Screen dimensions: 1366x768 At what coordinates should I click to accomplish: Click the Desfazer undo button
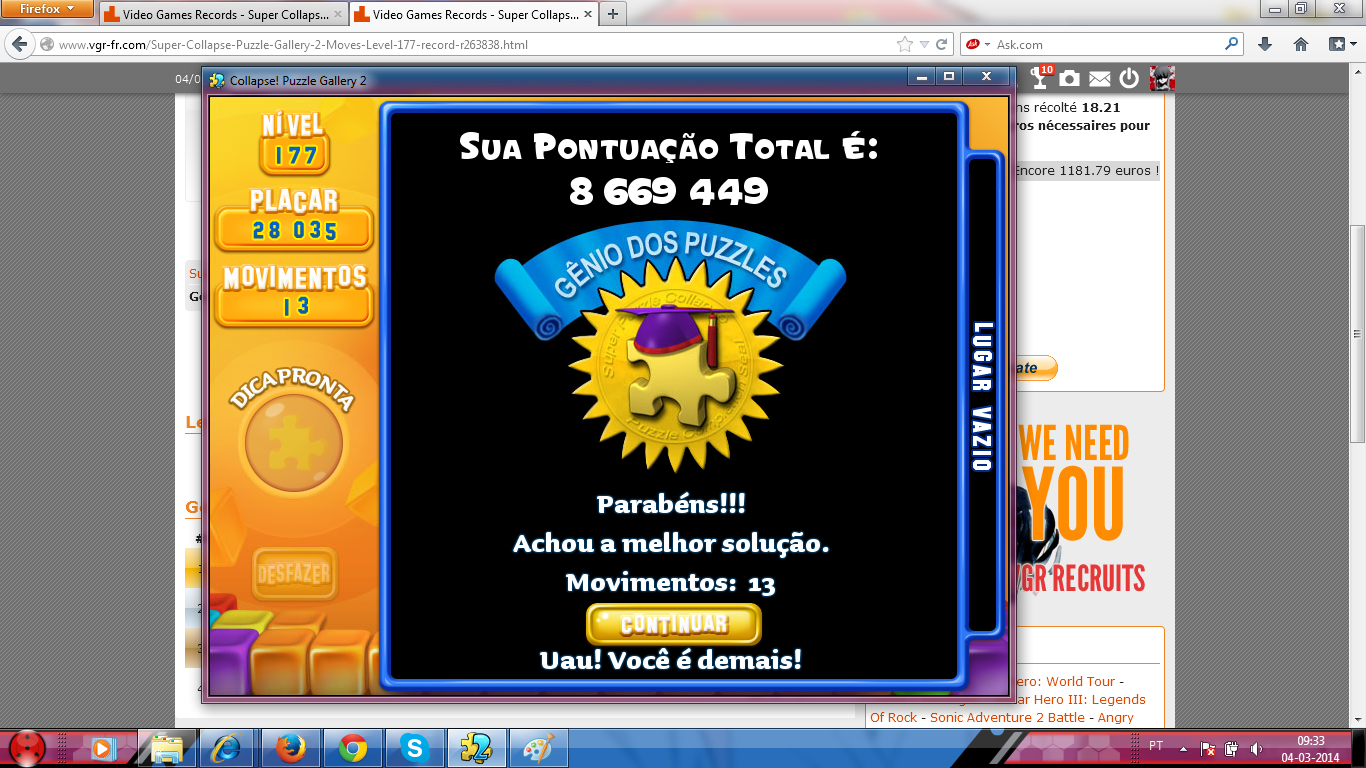(x=293, y=575)
